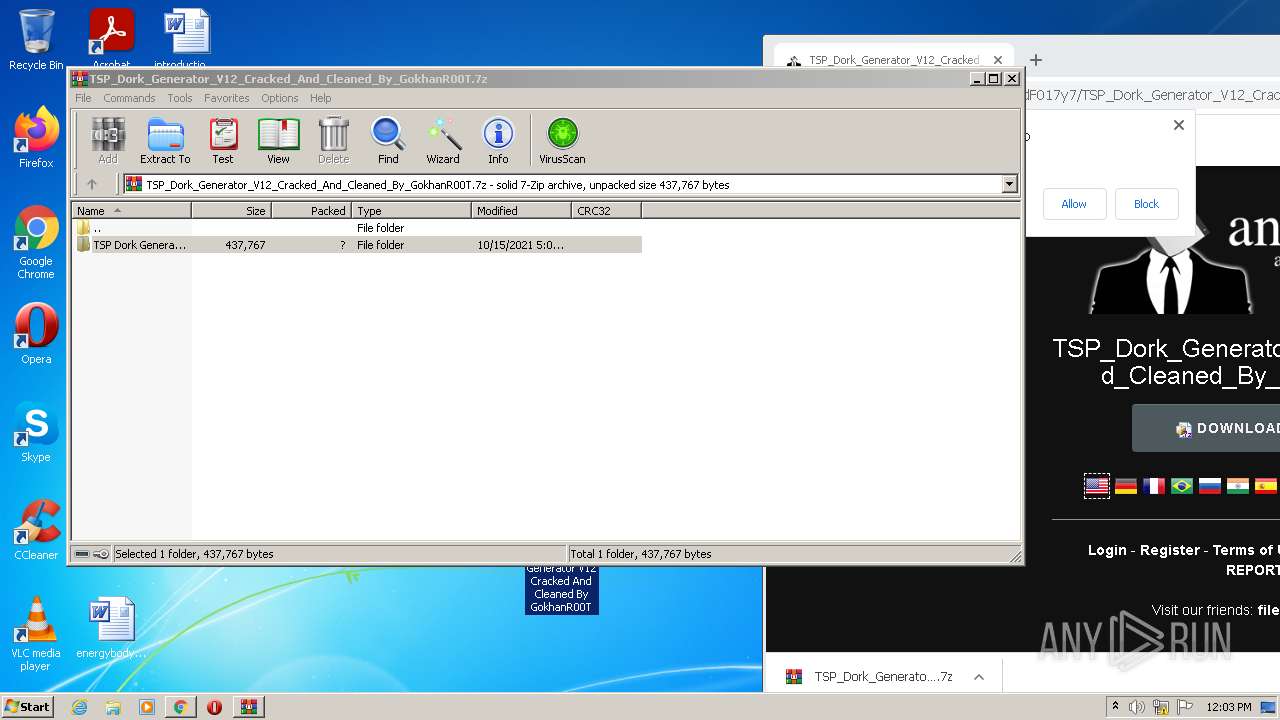
Task: Open Opera desktop shortcut
Action: [36, 334]
